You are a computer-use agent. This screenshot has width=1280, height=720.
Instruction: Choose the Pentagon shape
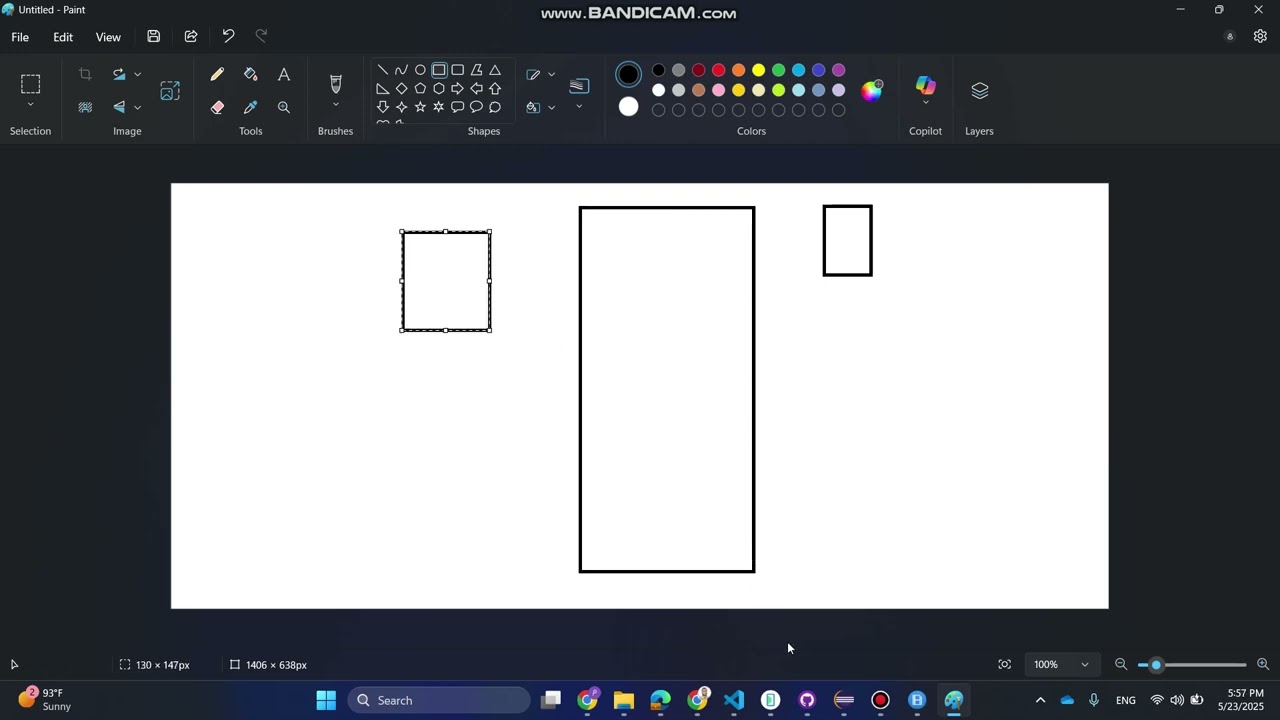(420, 88)
